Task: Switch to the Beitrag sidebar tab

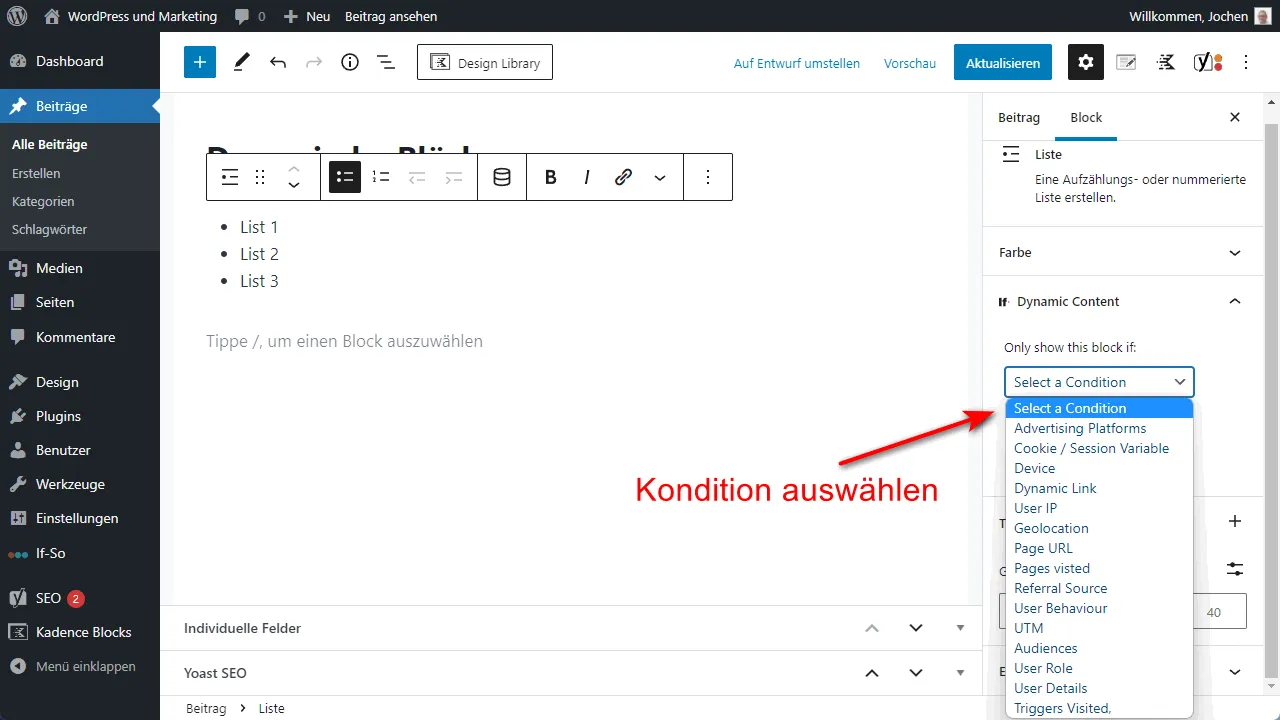Action: pyautogui.click(x=1019, y=117)
